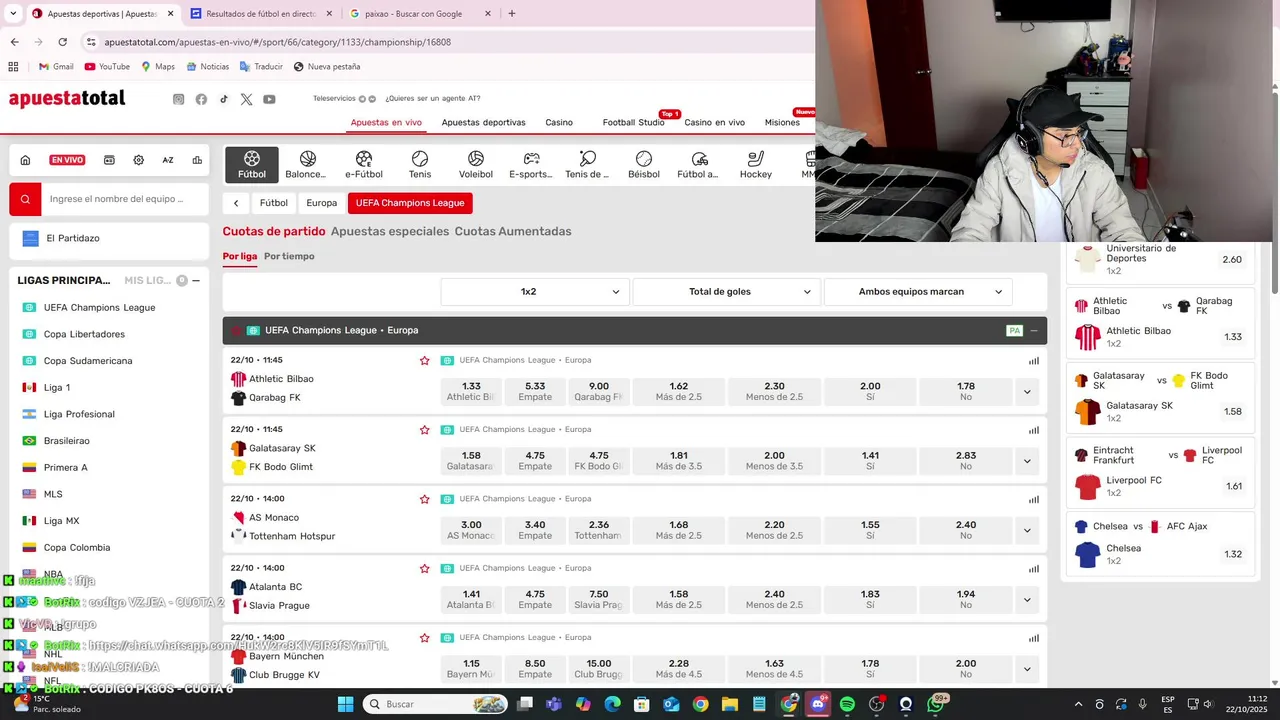The image size is (1280, 720).
Task: Click the Windows Start button
Action: [345, 704]
